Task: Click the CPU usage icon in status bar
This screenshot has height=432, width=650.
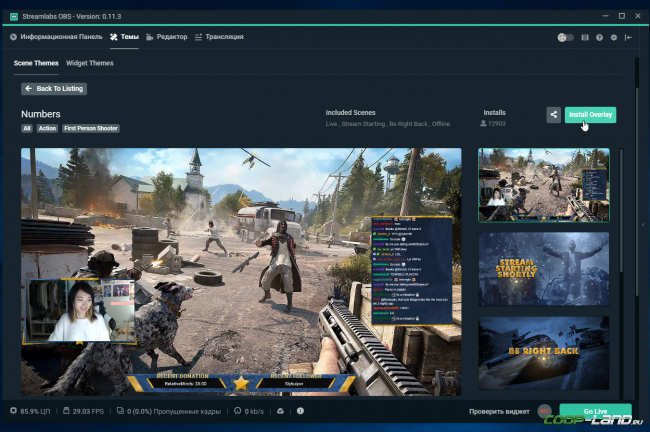Action: click(13, 411)
